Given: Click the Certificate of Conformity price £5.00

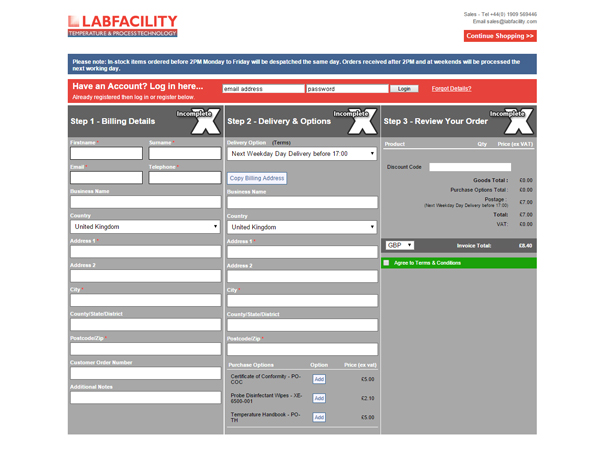Looking at the screenshot, I should click(368, 379).
